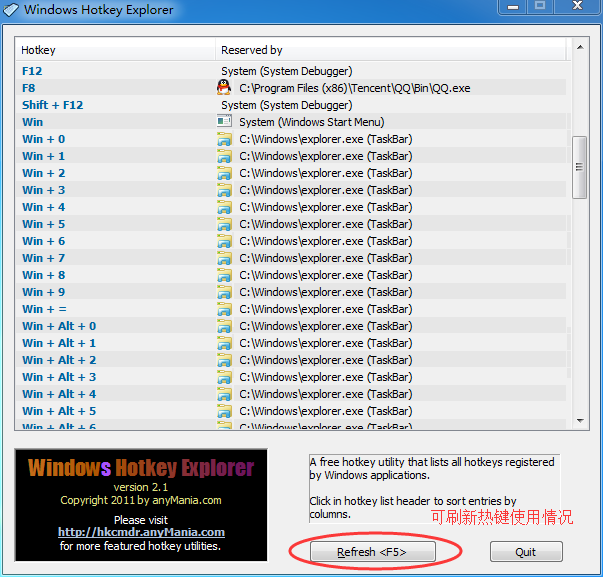603x577 pixels.
Task: Click System (System Debugger) text in F12 row
Action: (x=287, y=71)
